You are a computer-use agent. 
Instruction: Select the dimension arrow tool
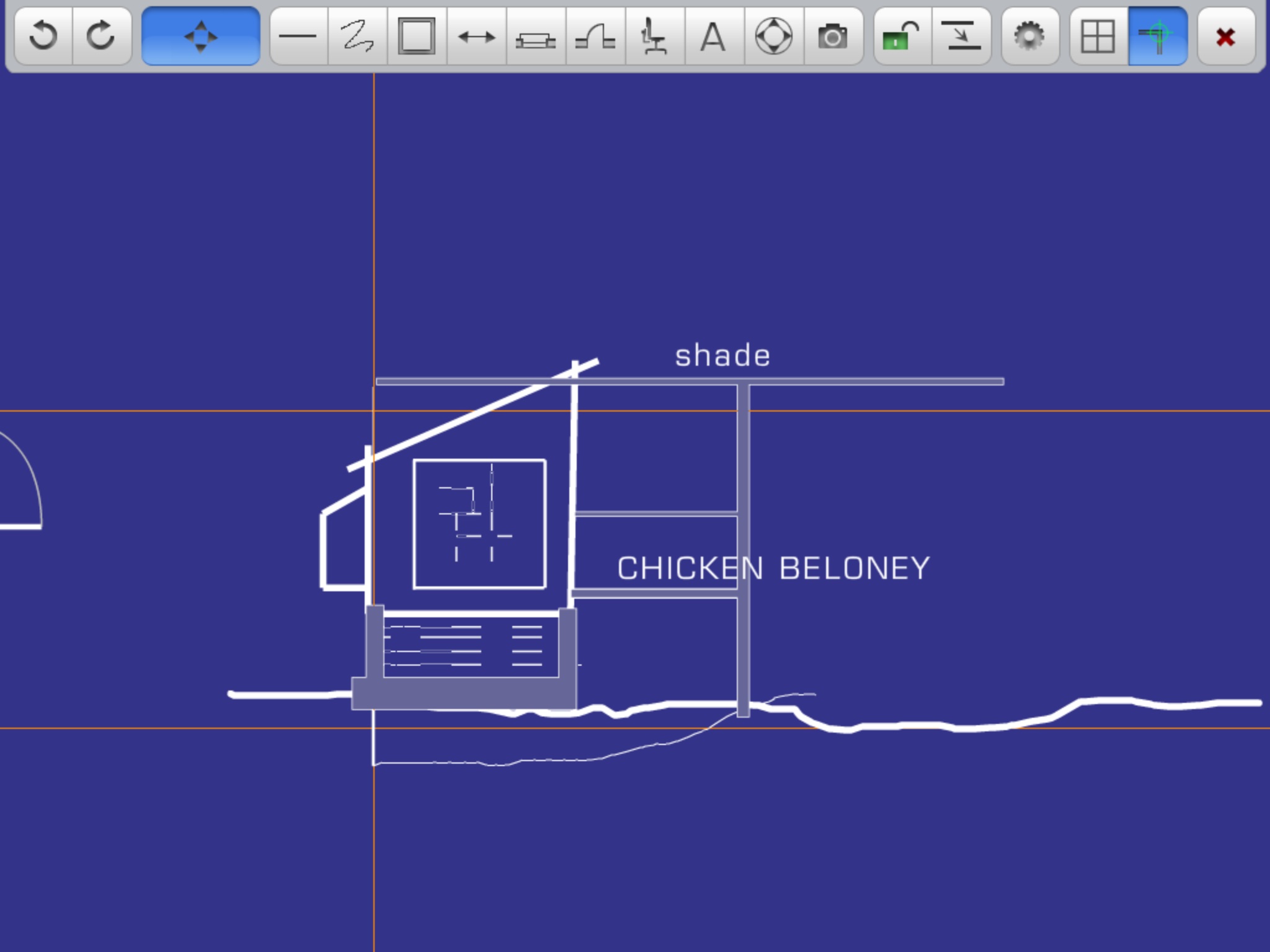coord(476,36)
